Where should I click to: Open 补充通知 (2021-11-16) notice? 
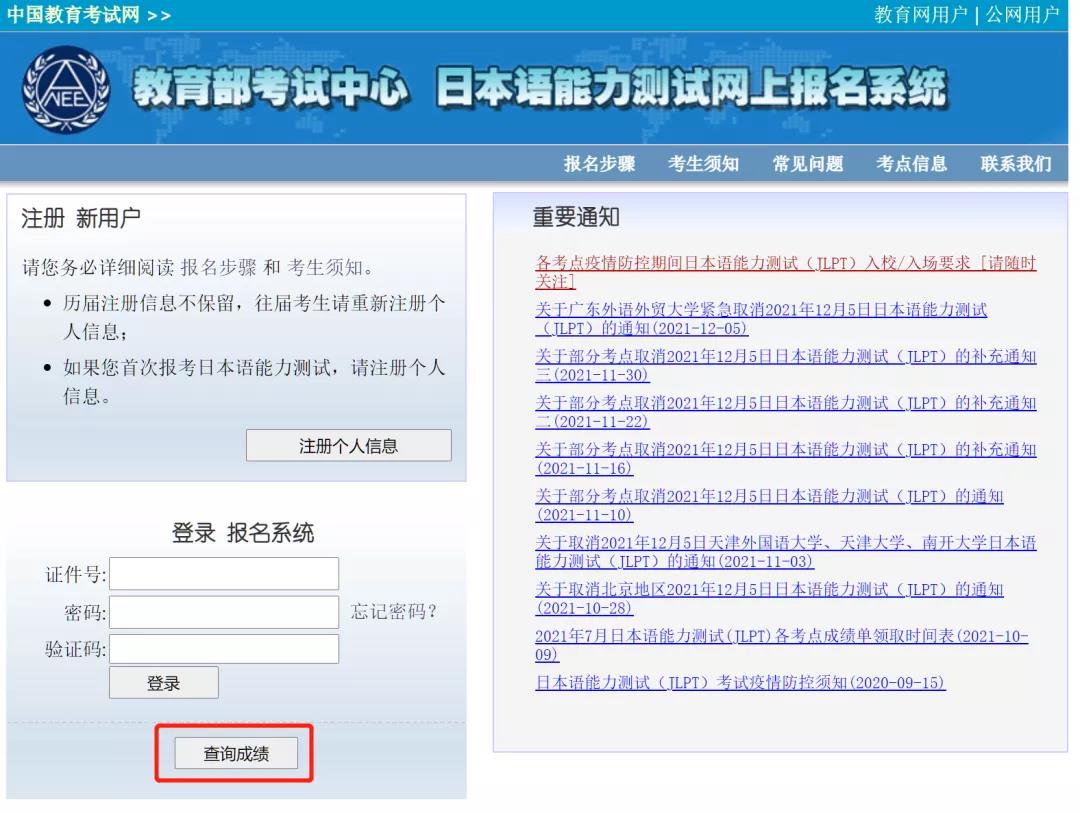tap(786, 459)
